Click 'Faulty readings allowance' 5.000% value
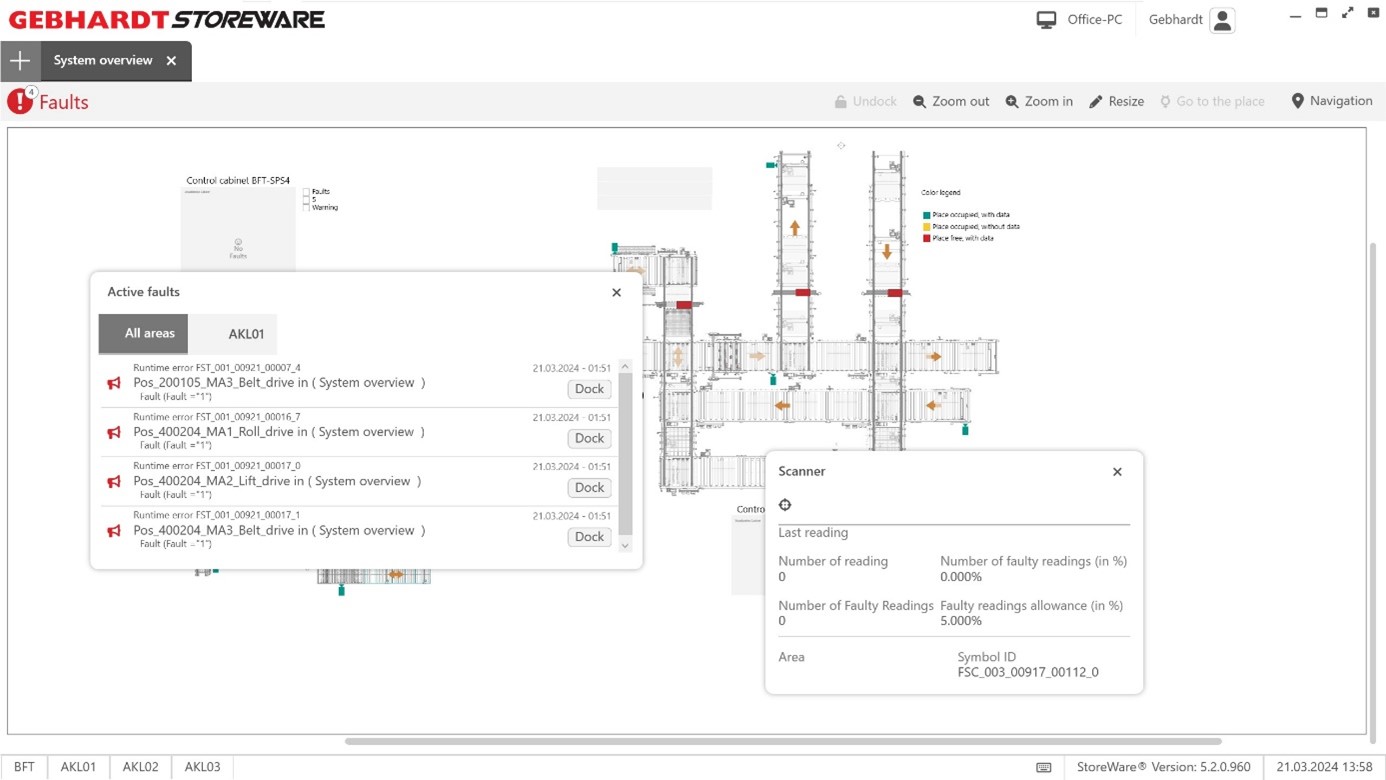Viewport: 1386px width, 780px height. pos(961,621)
